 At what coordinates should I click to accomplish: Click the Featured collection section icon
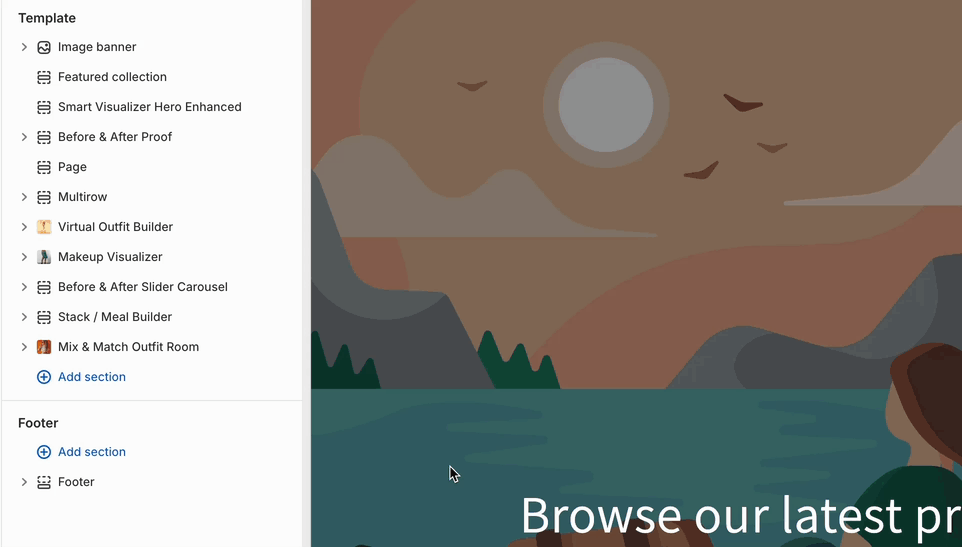[44, 77]
